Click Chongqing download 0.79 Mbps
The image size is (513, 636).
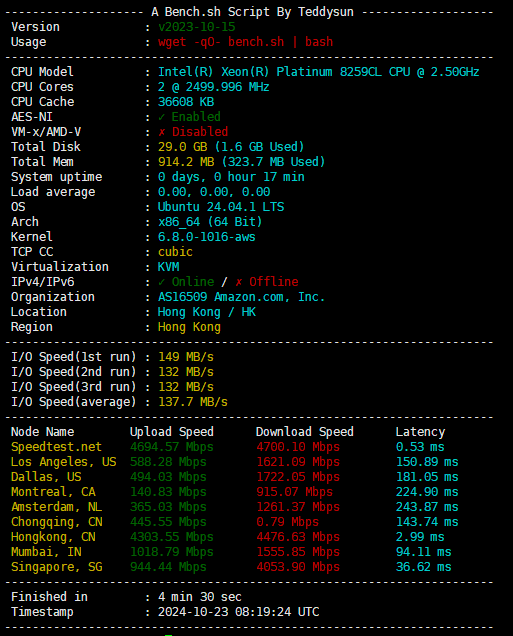[288, 522]
